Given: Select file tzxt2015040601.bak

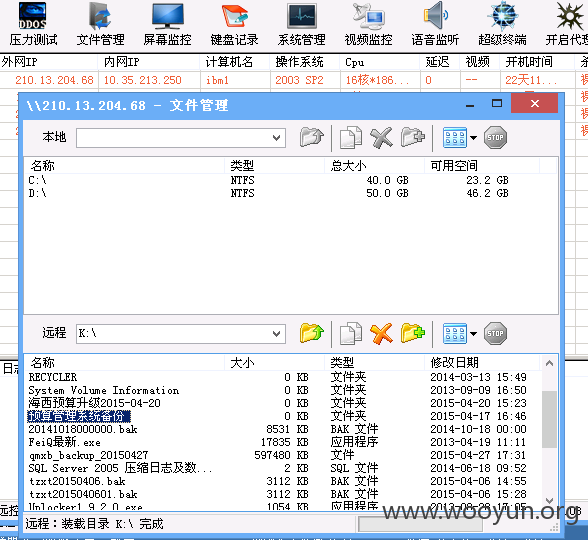Looking at the screenshot, I should point(83,494).
